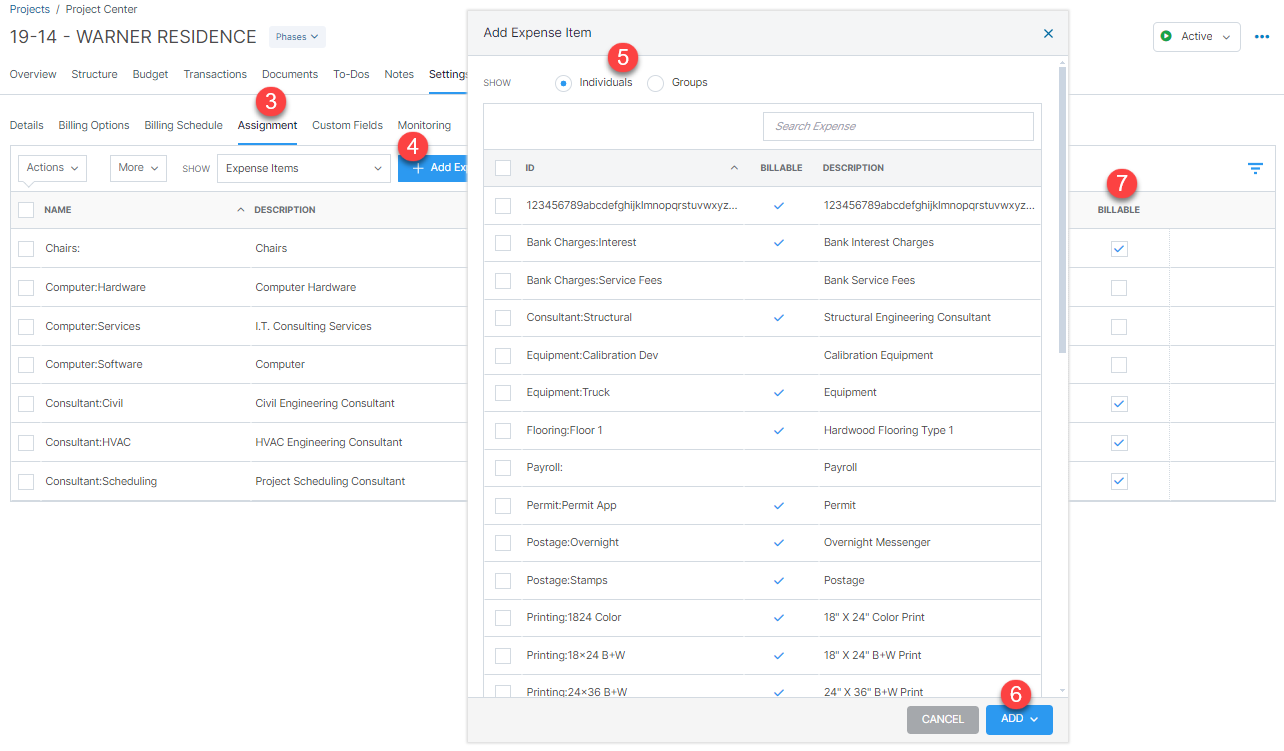This screenshot has height=751, width=1284.
Task: Open the Monitoring sub-tab
Action: pyautogui.click(x=424, y=126)
